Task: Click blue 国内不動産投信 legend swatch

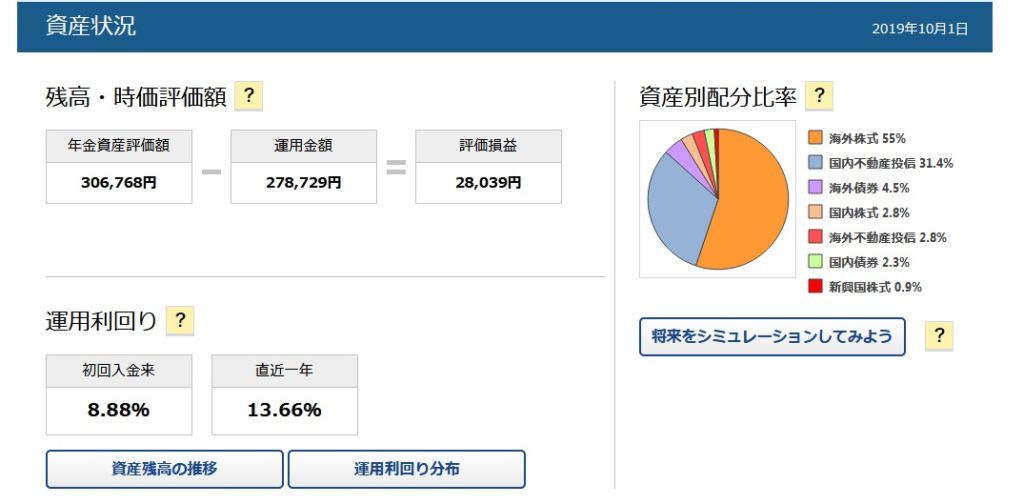Action: 816,163
